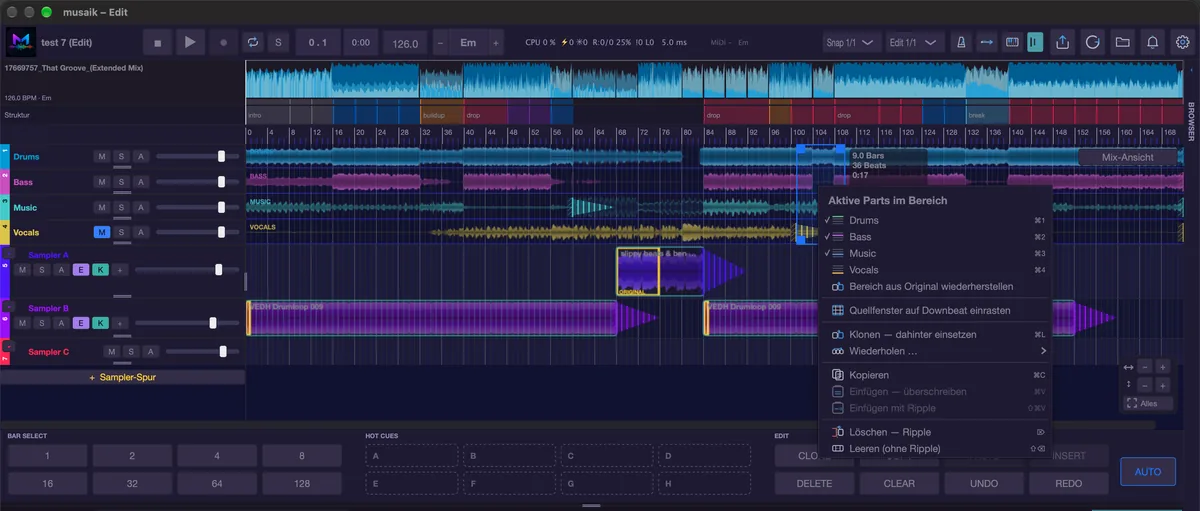Open the folder icon in toolbar
The height and width of the screenshot is (511, 1200).
coord(1123,43)
